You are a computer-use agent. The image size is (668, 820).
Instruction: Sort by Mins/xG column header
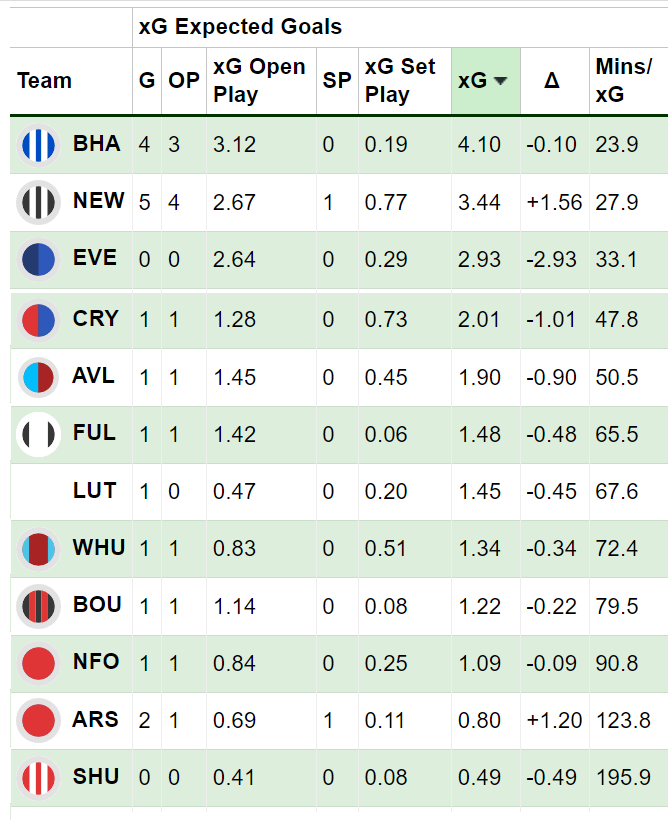pyautogui.click(x=623, y=81)
